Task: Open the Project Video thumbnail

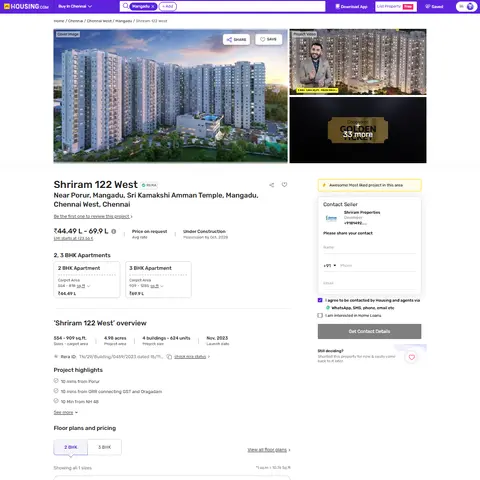Action: (358, 62)
